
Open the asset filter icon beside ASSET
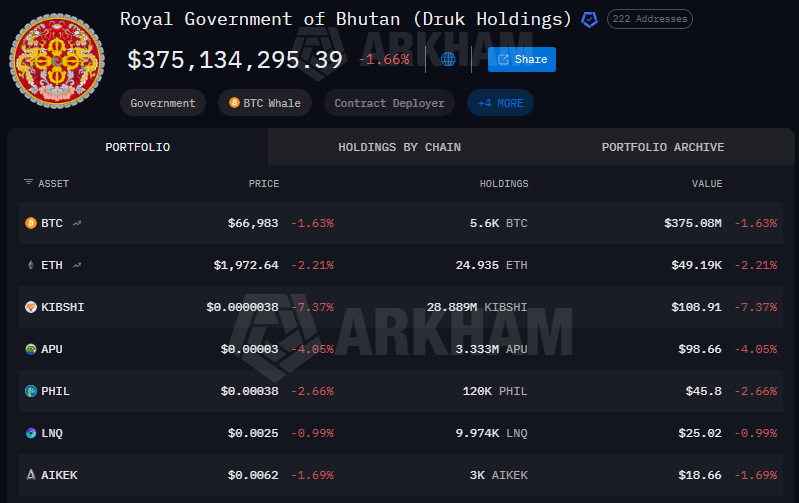tap(28, 183)
